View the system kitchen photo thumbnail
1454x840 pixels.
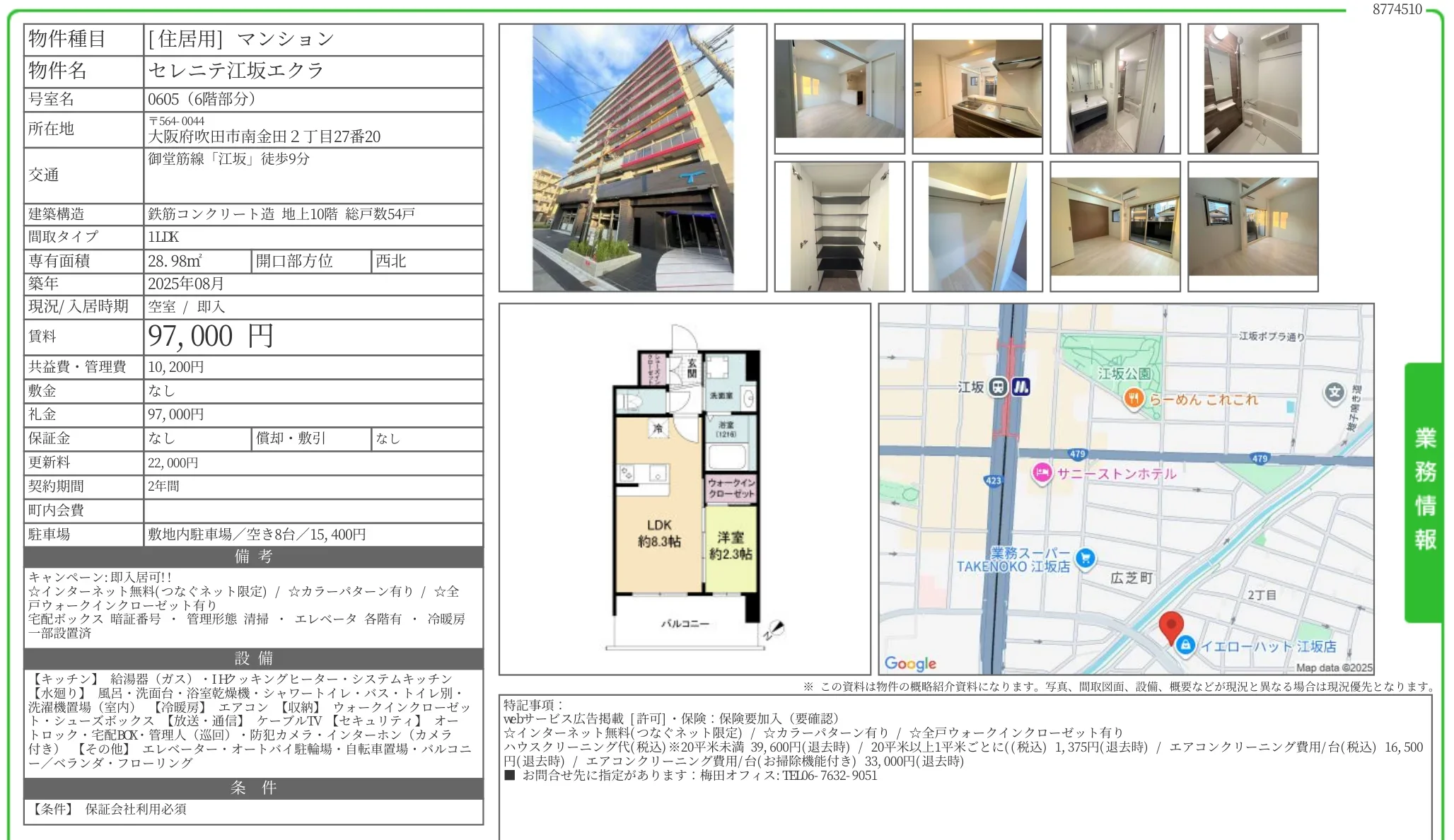point(976,88)
